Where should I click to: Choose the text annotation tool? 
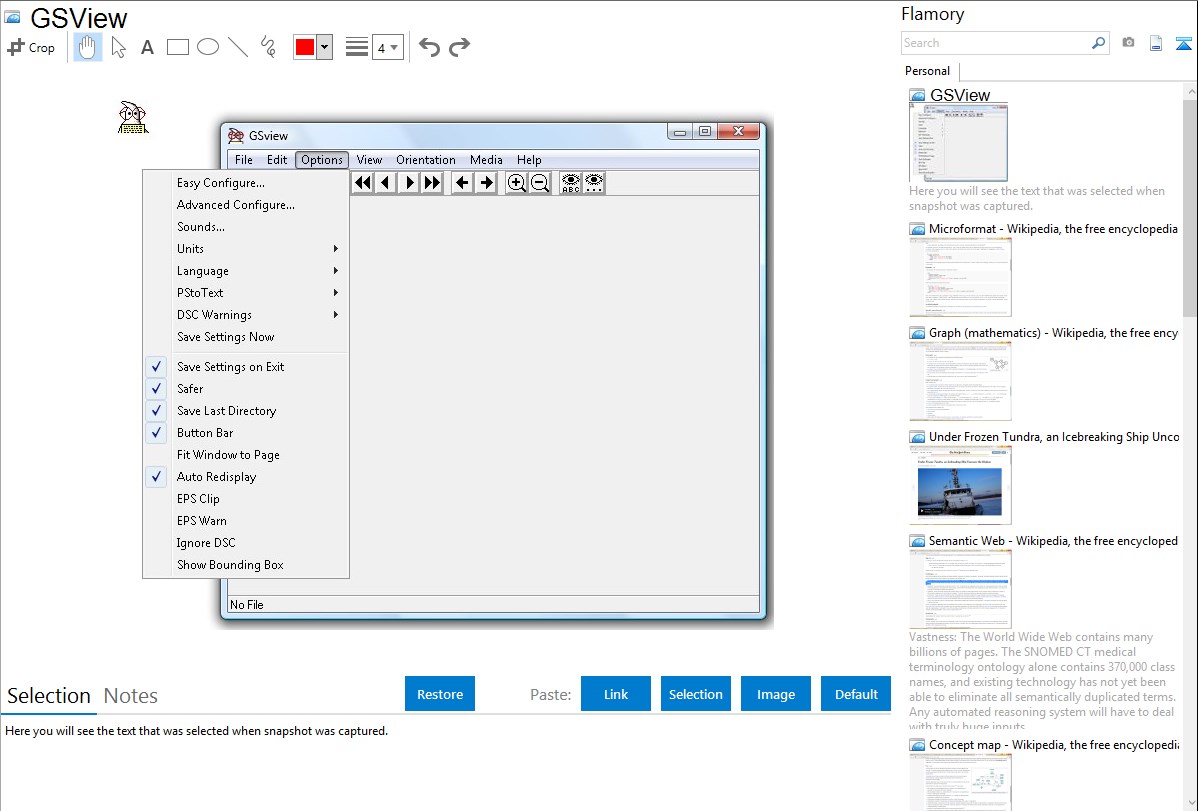147,47
